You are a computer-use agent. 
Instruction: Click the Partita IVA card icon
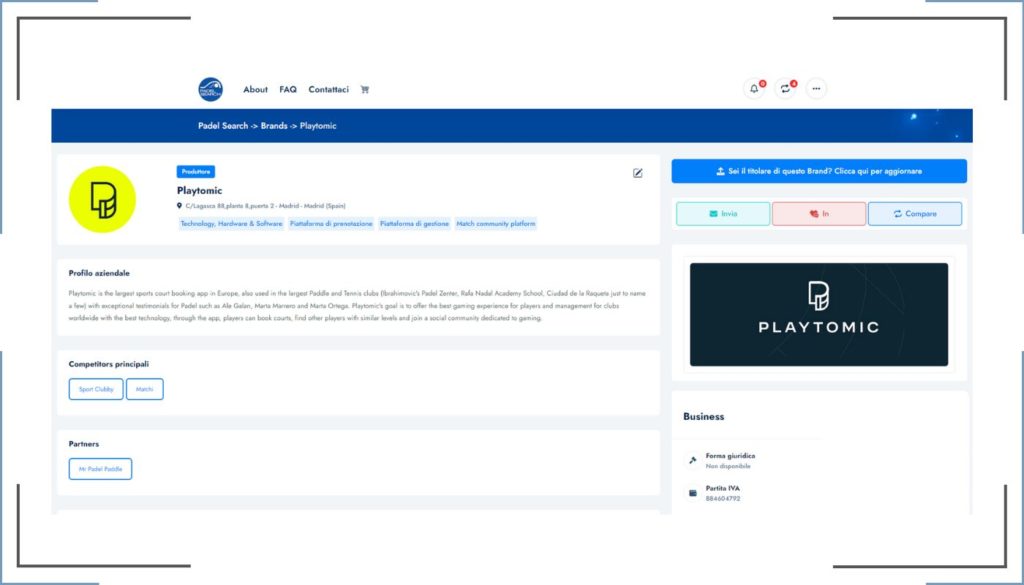coord(693,493)
